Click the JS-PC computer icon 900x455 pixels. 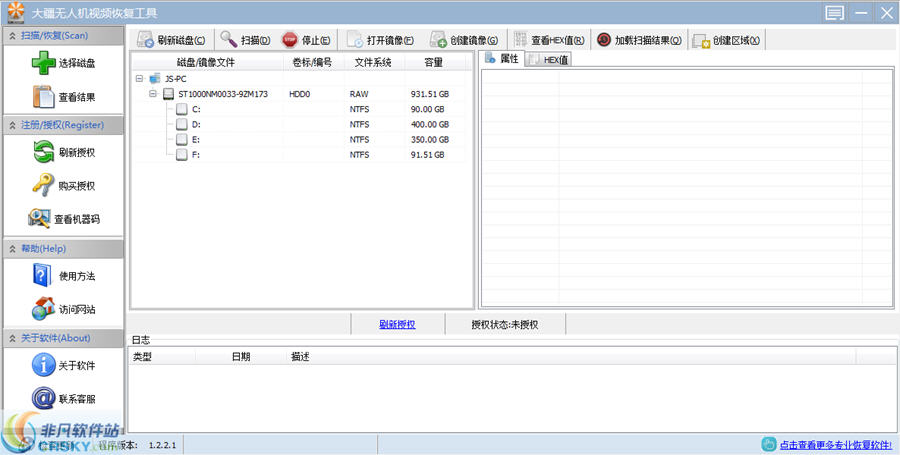coord(155,79)
